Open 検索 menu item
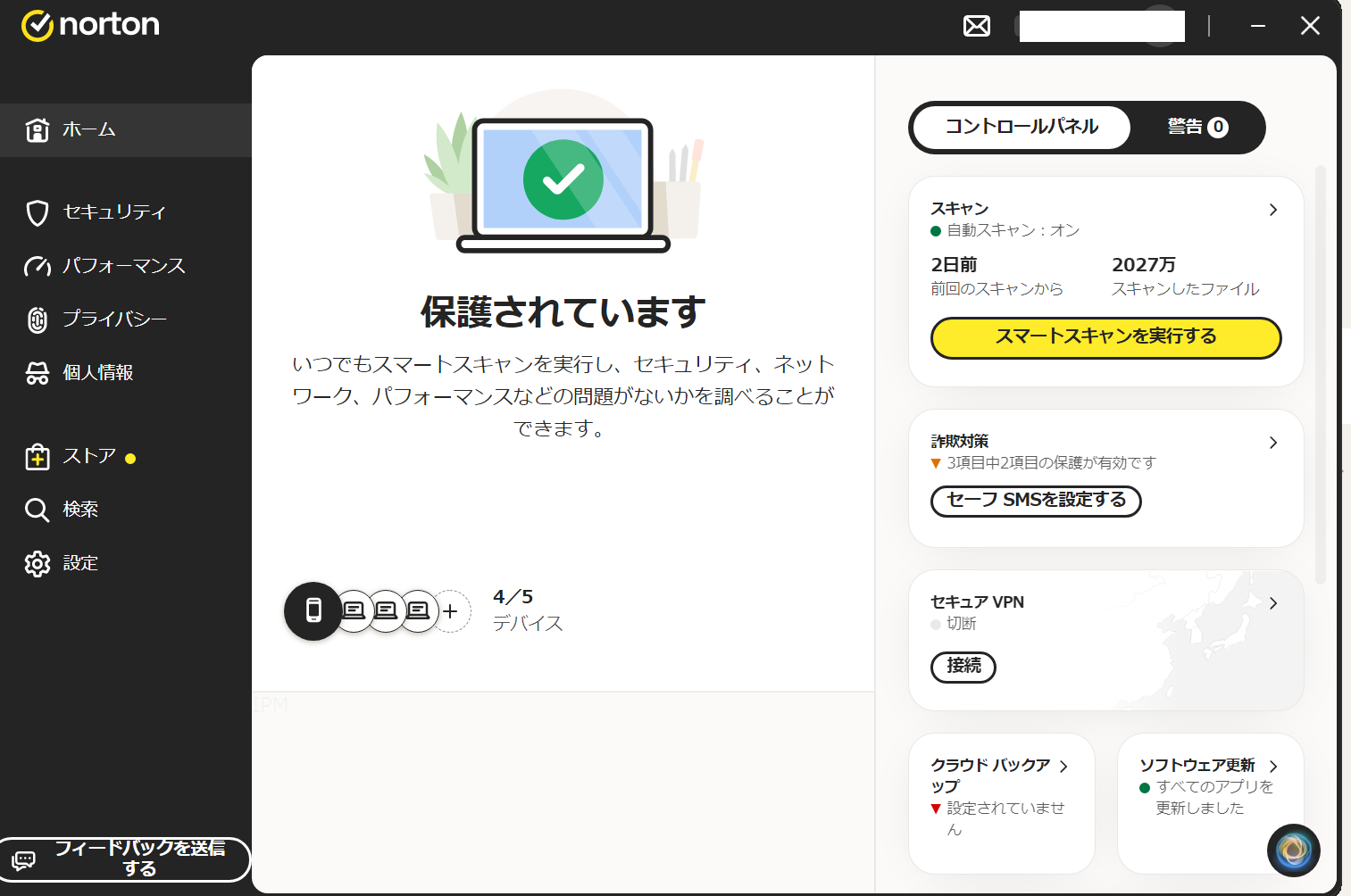The height and width of the screenshot is (896, 1351). pos(126,510)
